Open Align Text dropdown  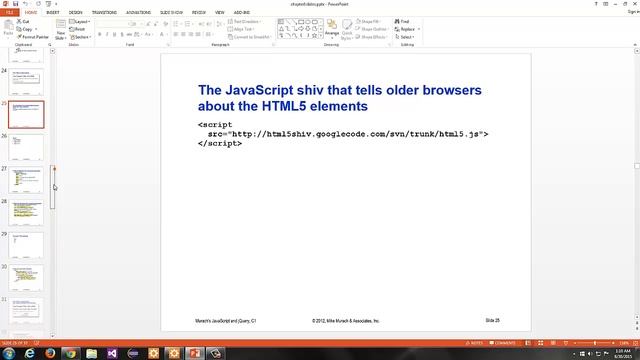pyautogui.click(x=241, y=29)
